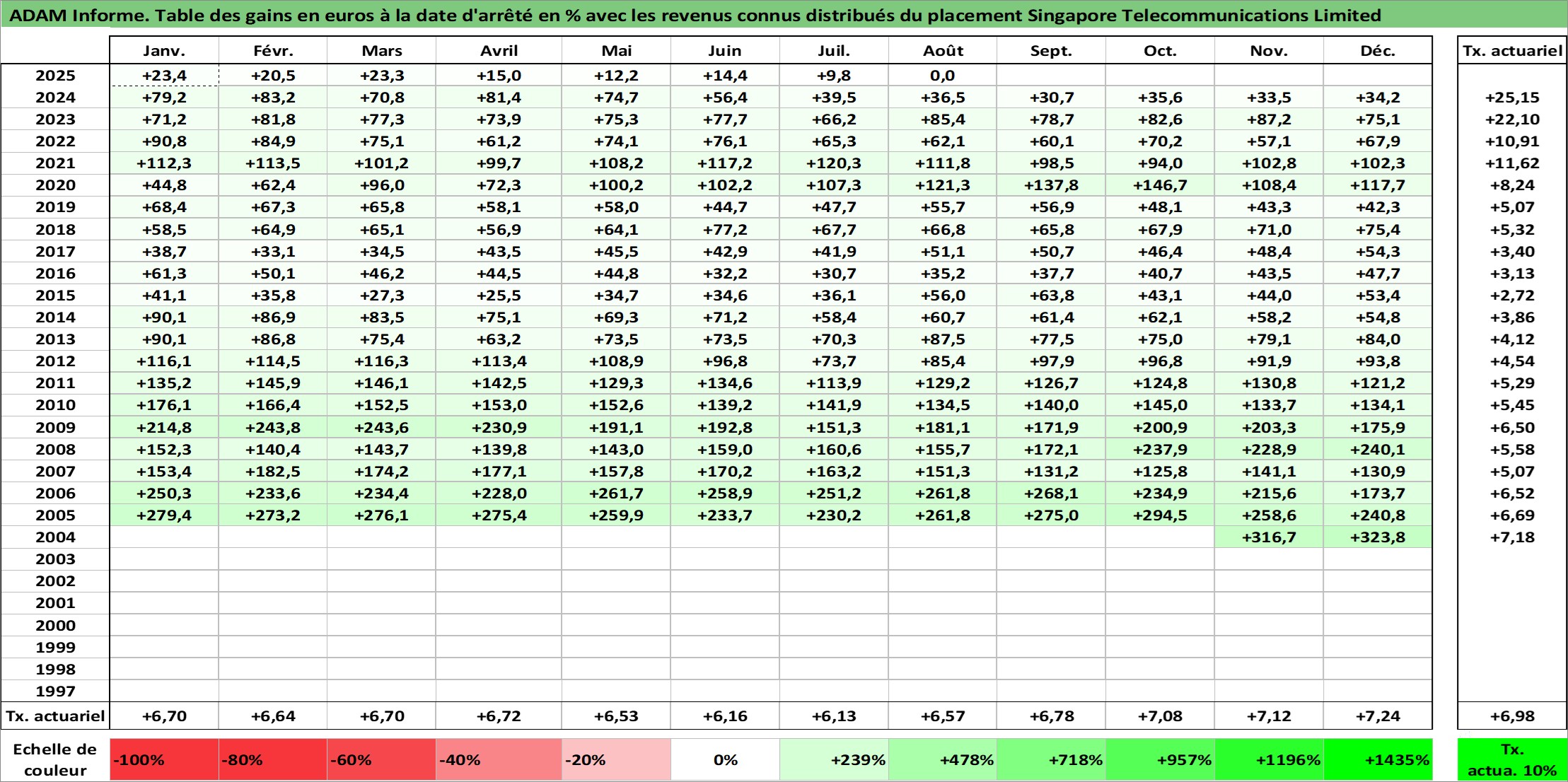Click the +957% green scale swatch
Screen dimensions: 1568x782
click(x=1160, y=759)
